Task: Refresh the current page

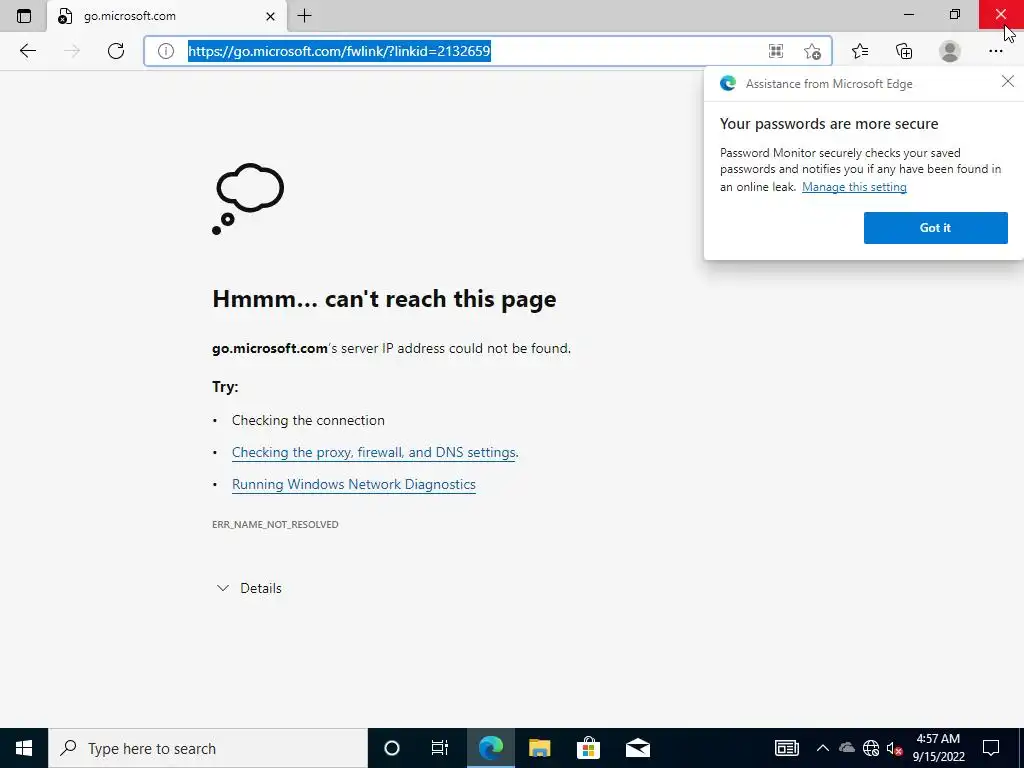Action: (x=116, y=51)
